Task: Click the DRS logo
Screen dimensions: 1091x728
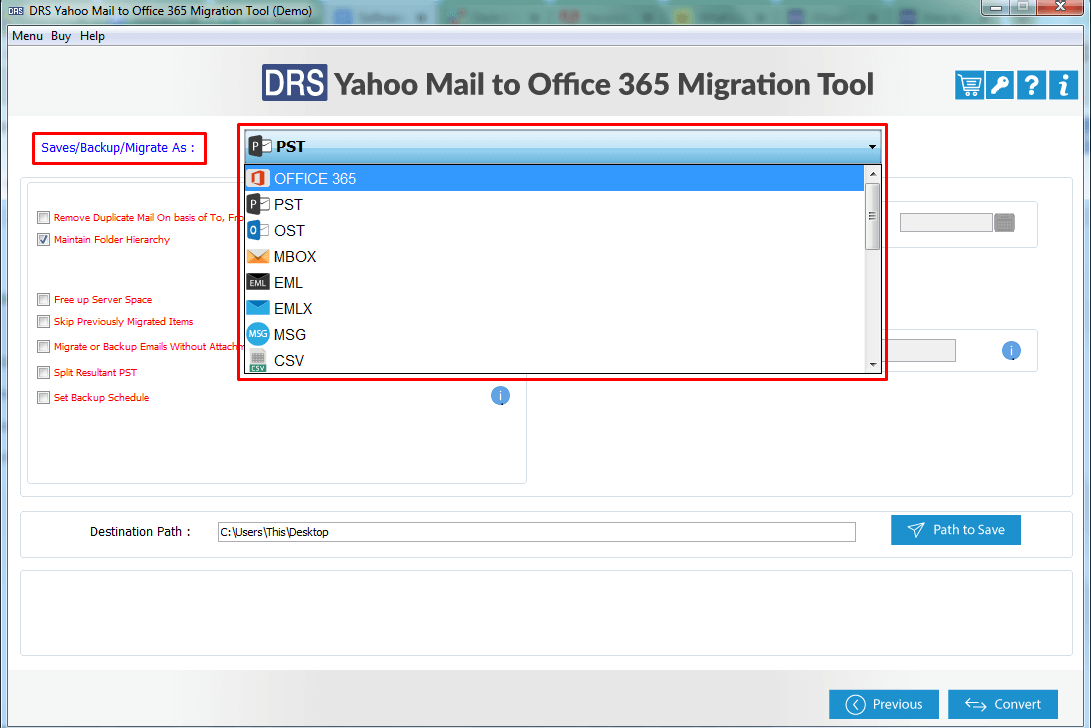Action: pos(294,83)
